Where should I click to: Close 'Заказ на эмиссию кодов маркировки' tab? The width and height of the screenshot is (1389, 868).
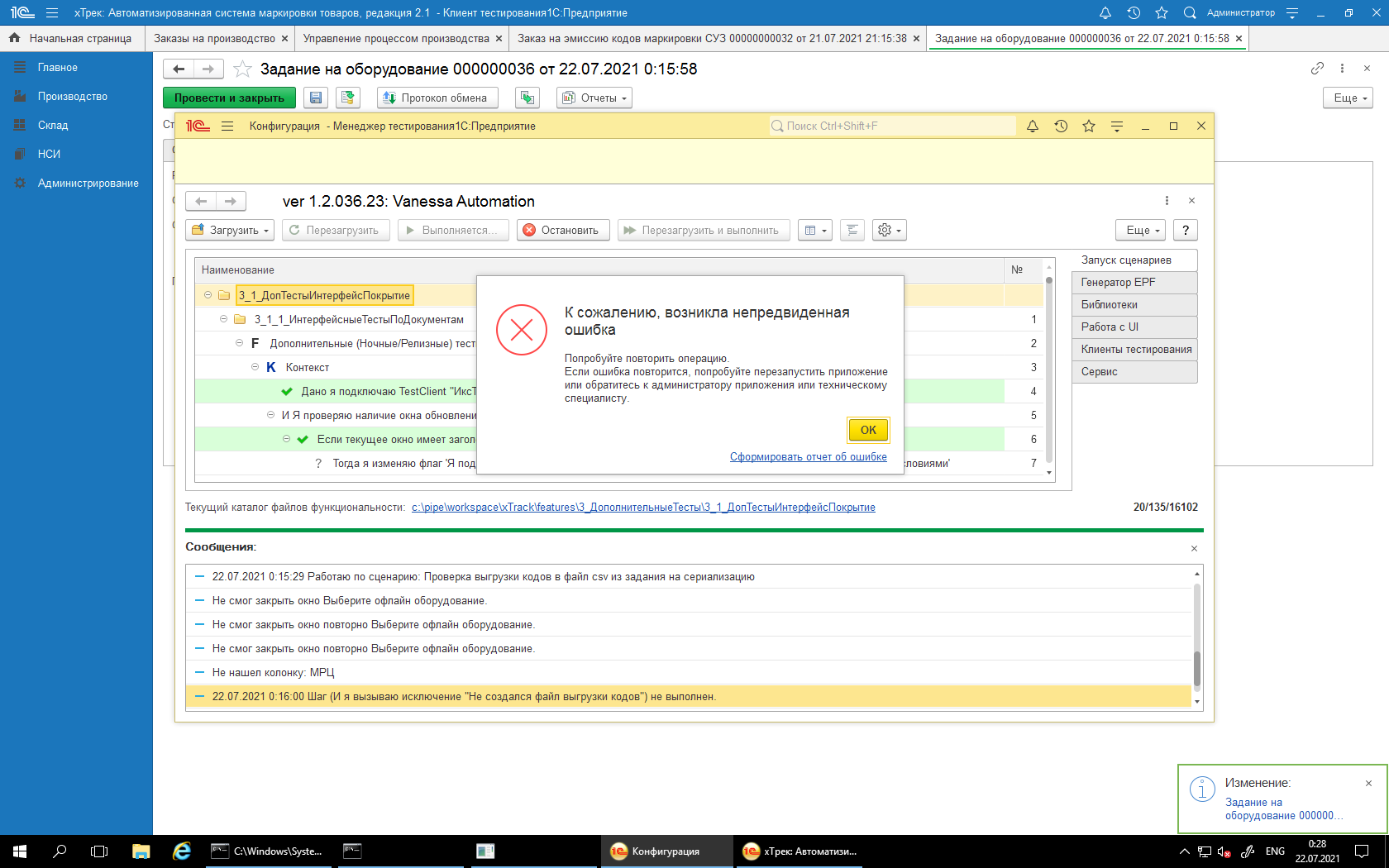point(916,39)
